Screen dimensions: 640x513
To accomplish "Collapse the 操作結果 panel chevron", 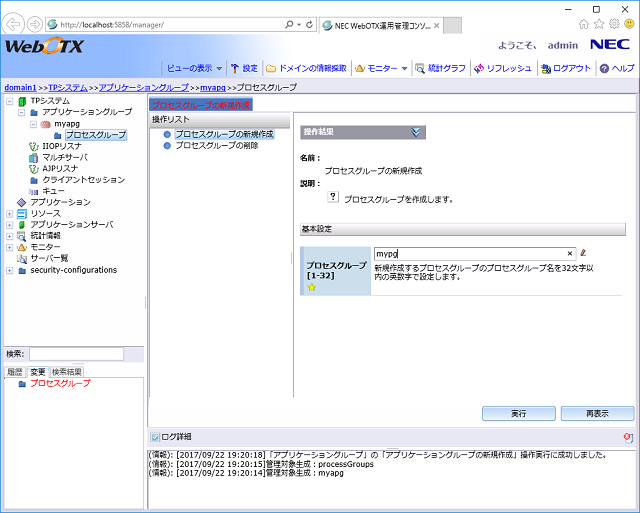I will pos(417,132).
